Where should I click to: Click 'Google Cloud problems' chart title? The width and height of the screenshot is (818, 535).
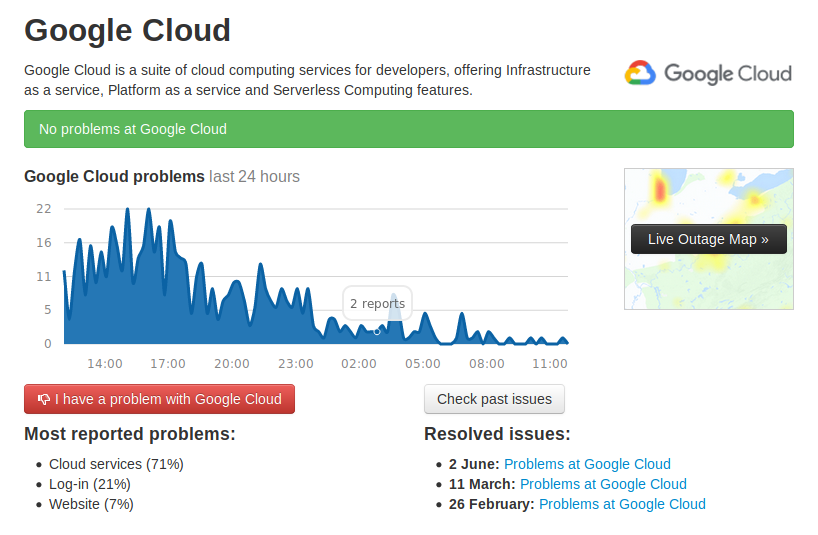coord(114,177)
